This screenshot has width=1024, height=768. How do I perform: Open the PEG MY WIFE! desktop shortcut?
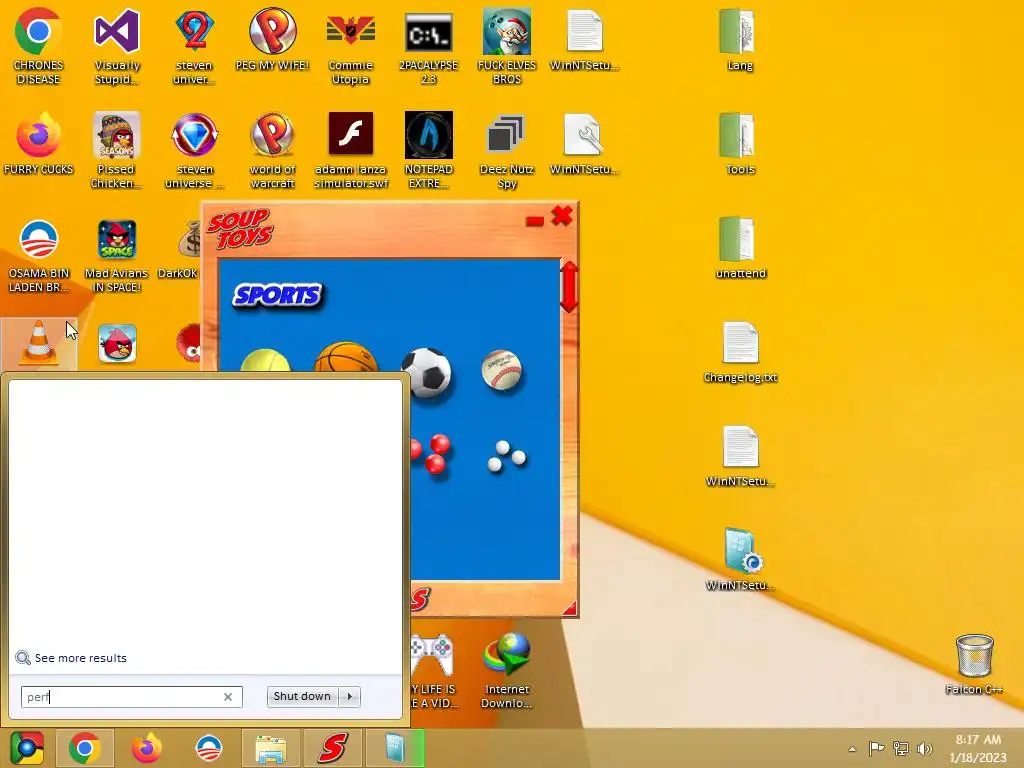[272, 39]
